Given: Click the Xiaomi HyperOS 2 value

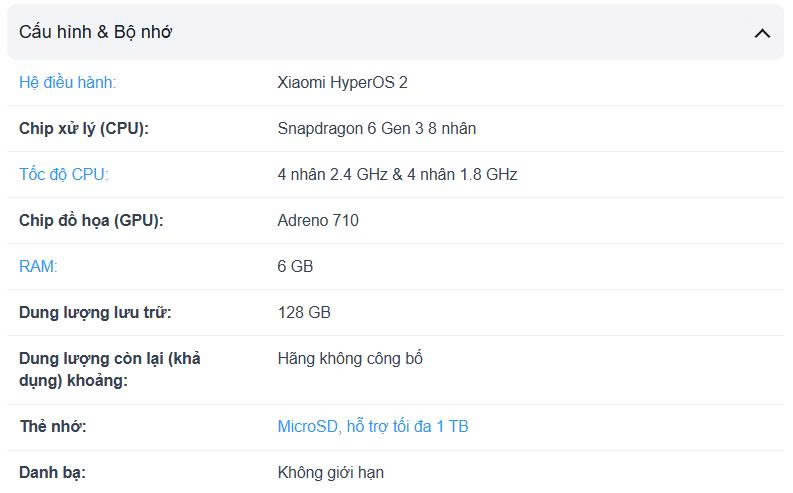Looking at the screenshot, I should click(342, 82).
